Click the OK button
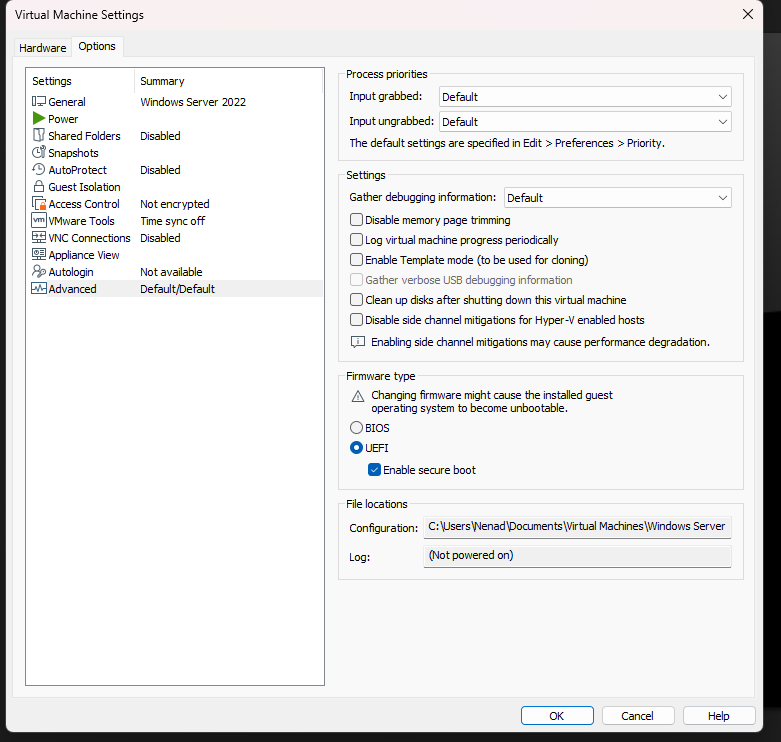Image resolution: width=781 pixels, height=742 pixels. (x=557, y=716)
